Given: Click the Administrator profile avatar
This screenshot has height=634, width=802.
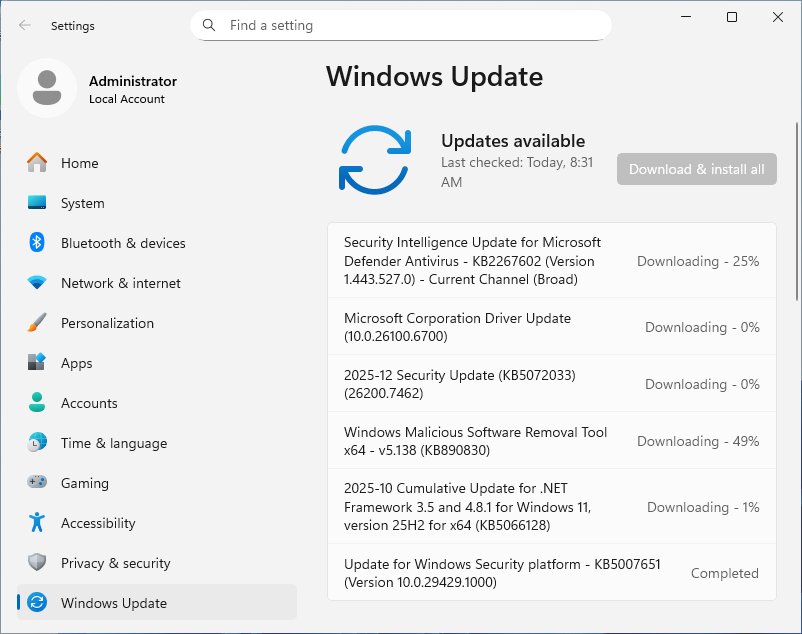Looking at the screenshot, I should click(47, 88).
